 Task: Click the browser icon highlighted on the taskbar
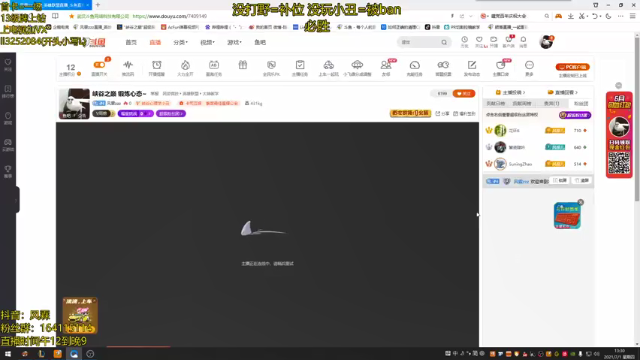point(74,354)
